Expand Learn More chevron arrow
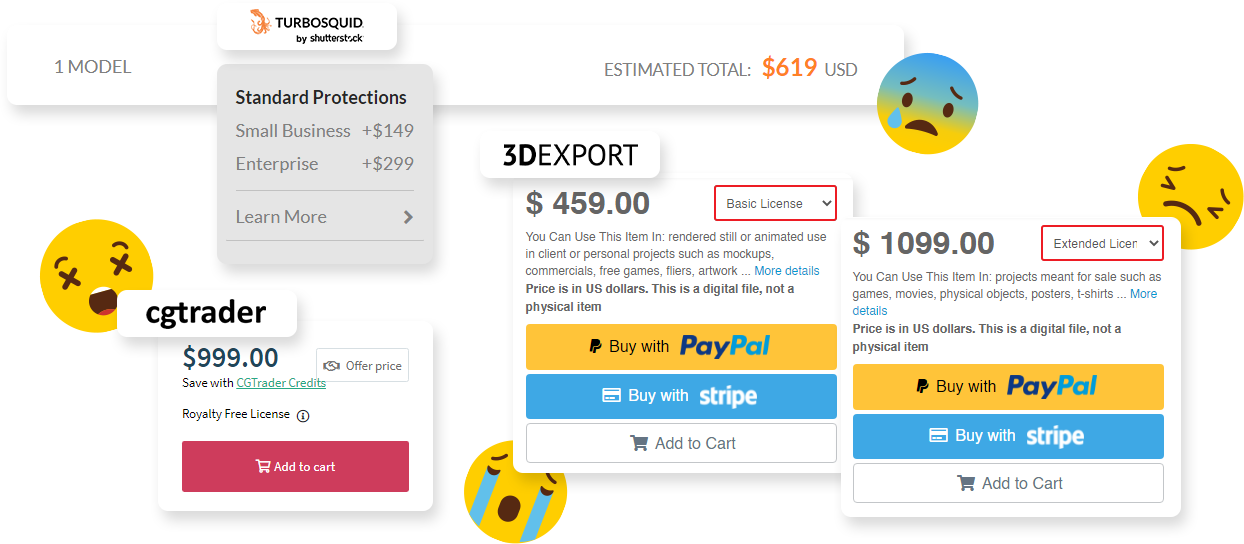Viewport: 1244px width, 544px height. [408, 217]
